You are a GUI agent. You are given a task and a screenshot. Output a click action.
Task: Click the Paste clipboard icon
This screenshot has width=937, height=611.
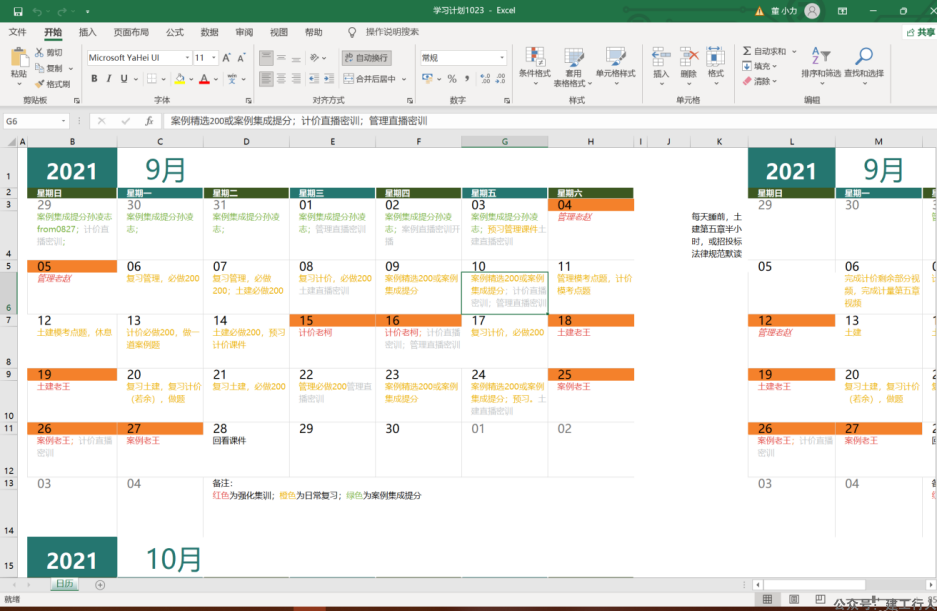point(19,58)
